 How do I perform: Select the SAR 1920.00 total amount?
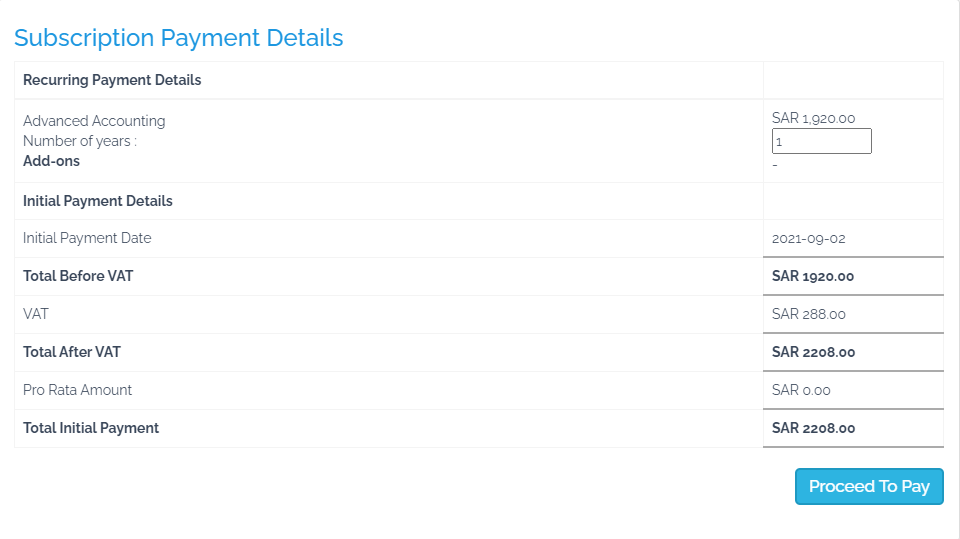[x=813, y=277]
